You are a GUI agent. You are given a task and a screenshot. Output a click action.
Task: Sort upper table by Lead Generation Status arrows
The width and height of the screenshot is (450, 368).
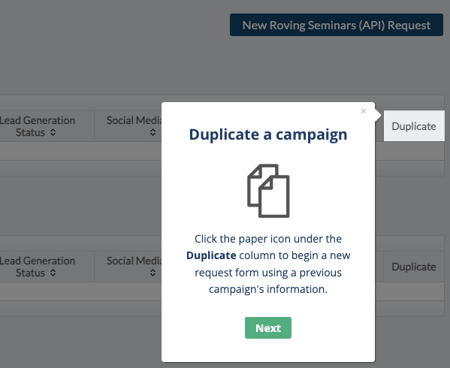click(x=53, y=132)
